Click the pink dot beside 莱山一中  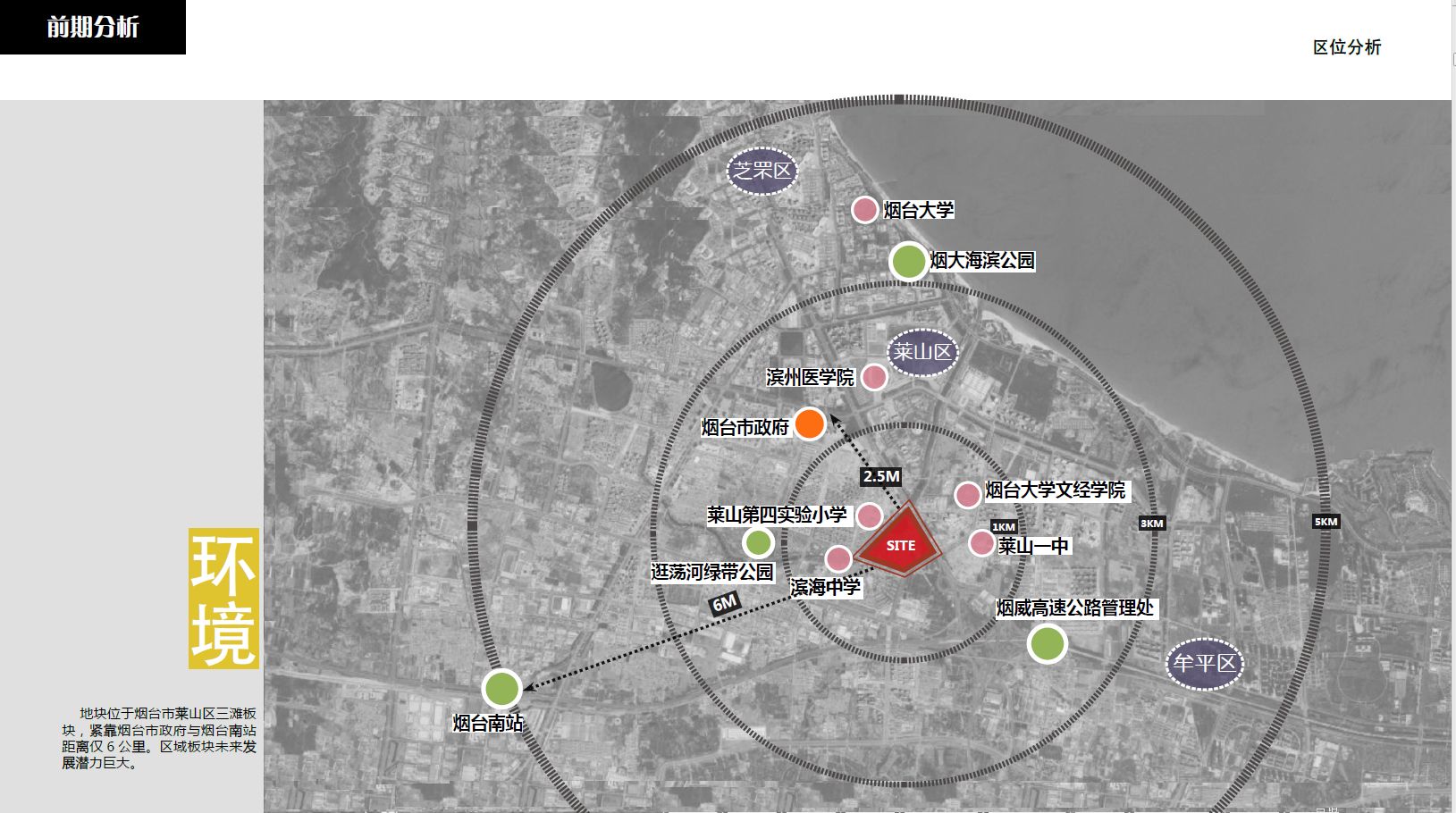[x=982, y=542]
